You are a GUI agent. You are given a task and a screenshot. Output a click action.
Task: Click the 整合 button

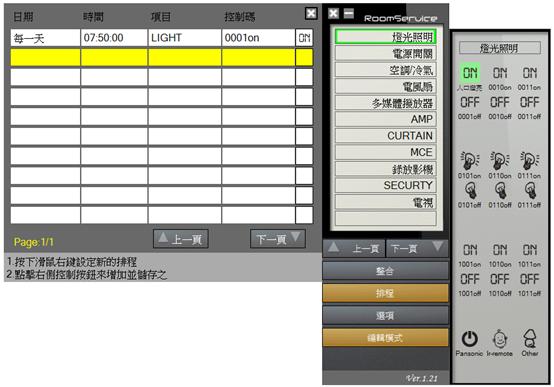(385, 271)
